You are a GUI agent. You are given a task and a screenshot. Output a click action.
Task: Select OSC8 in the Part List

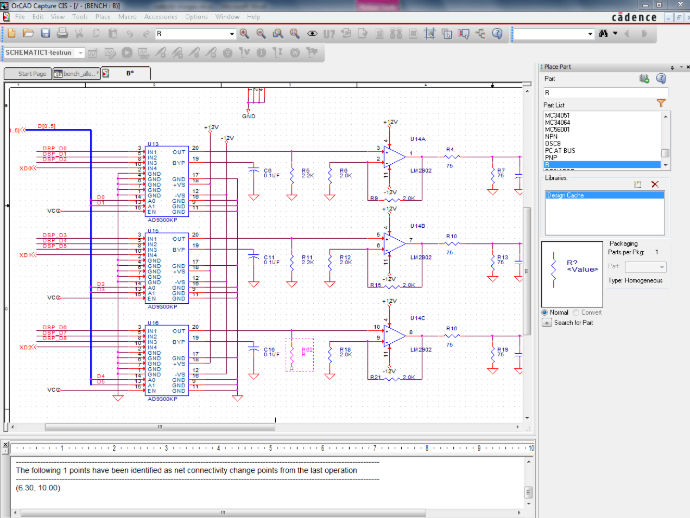click(602, 143)
